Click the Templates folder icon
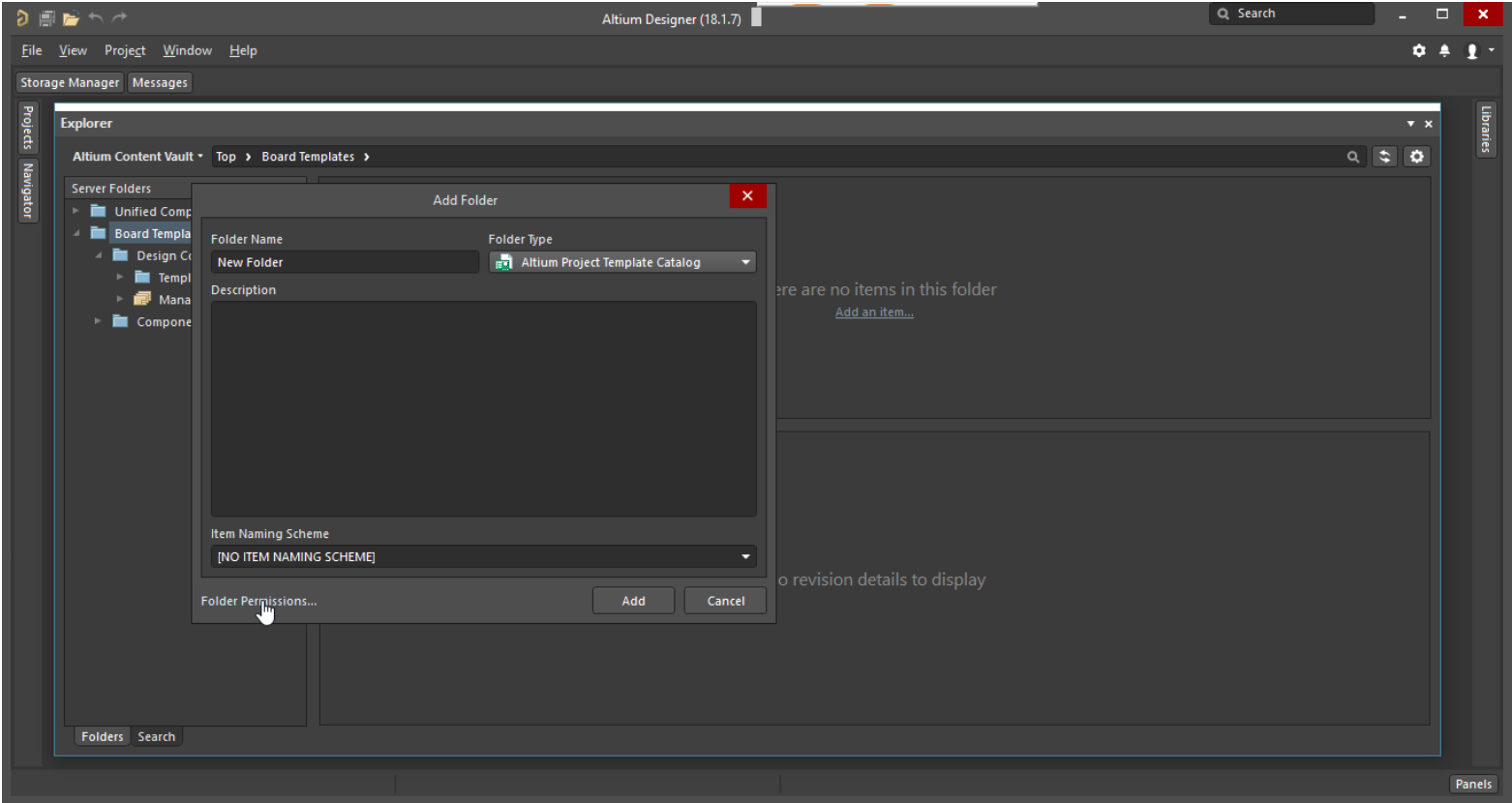This screenshot has width=1512, height=803. pyautogui.click(x=142, y=278)
